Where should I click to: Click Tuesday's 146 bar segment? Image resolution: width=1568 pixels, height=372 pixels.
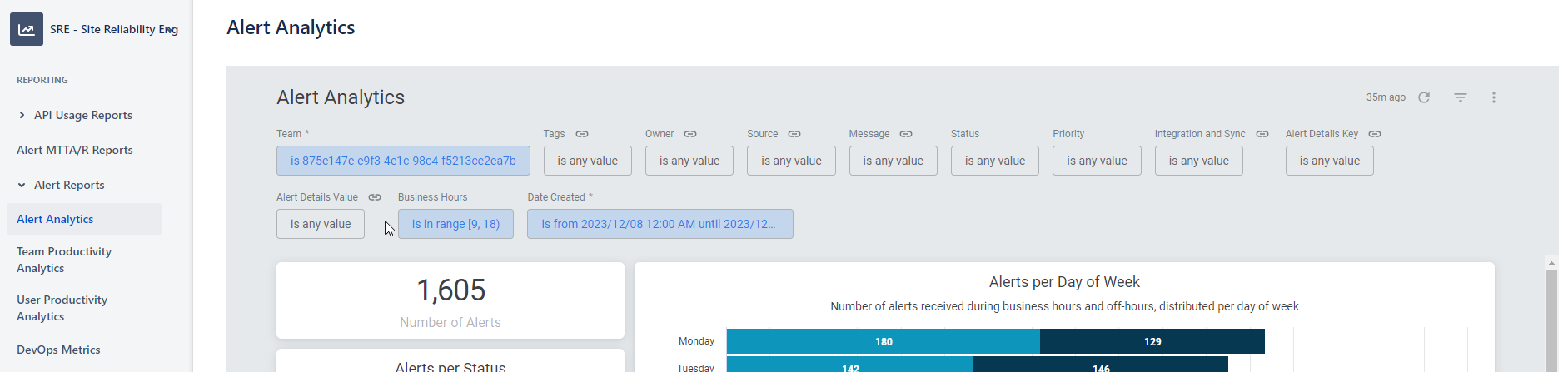[x=1101, y=365]
